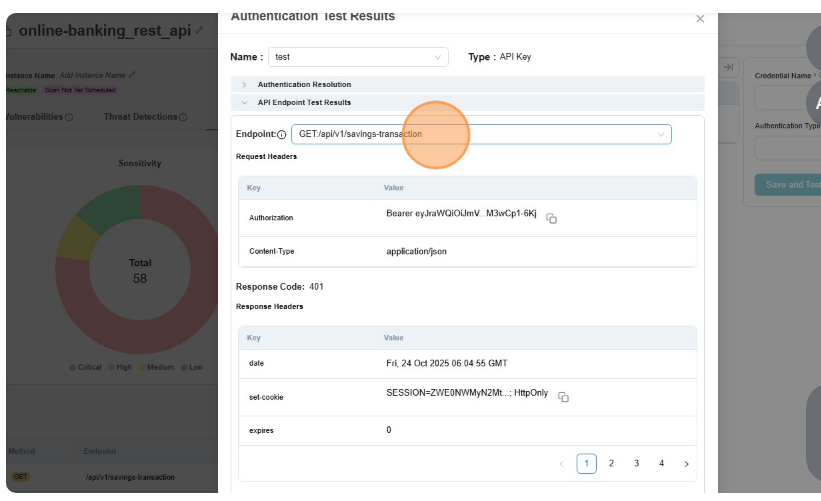Edit the instance name pencil icon

pyautogui.click(x=132, y=75)
